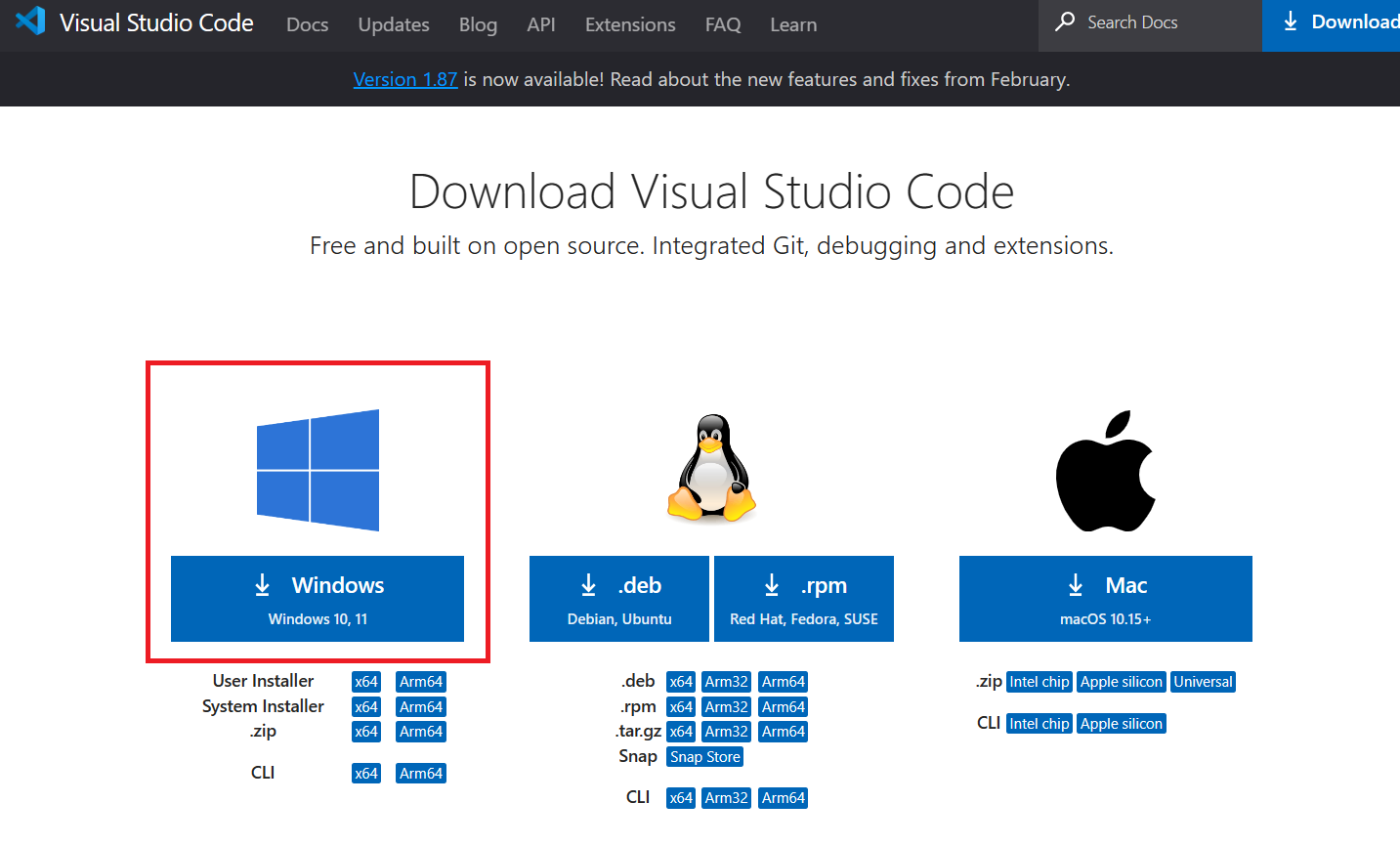This screenshot has width=1400, height=845.
Task: Select Windows System Installer x64
Action: 366,707
